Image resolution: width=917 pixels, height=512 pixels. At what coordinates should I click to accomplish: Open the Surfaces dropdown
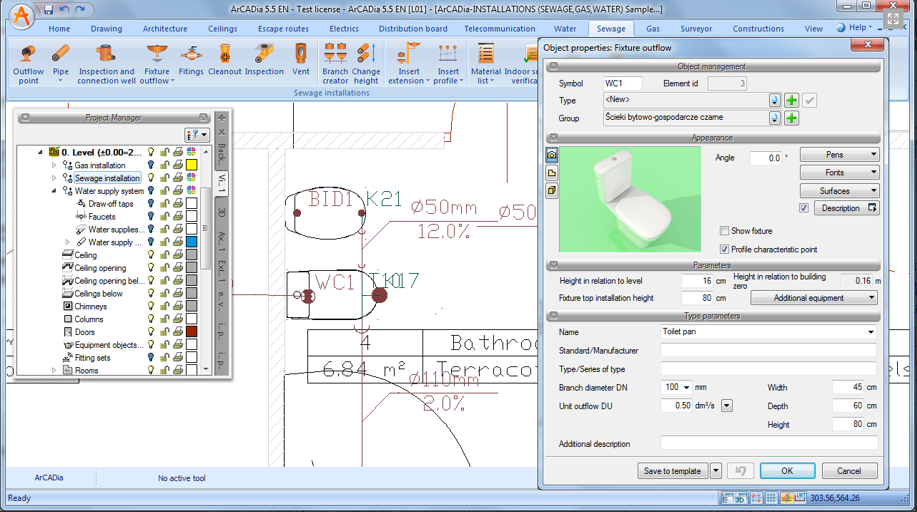tap(839, 191)
